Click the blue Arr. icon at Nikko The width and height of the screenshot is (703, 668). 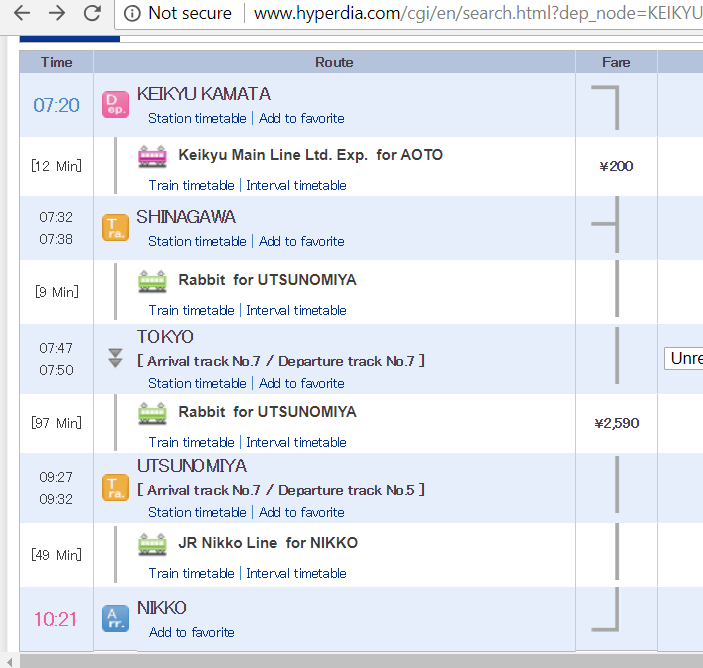click(115, 618)
